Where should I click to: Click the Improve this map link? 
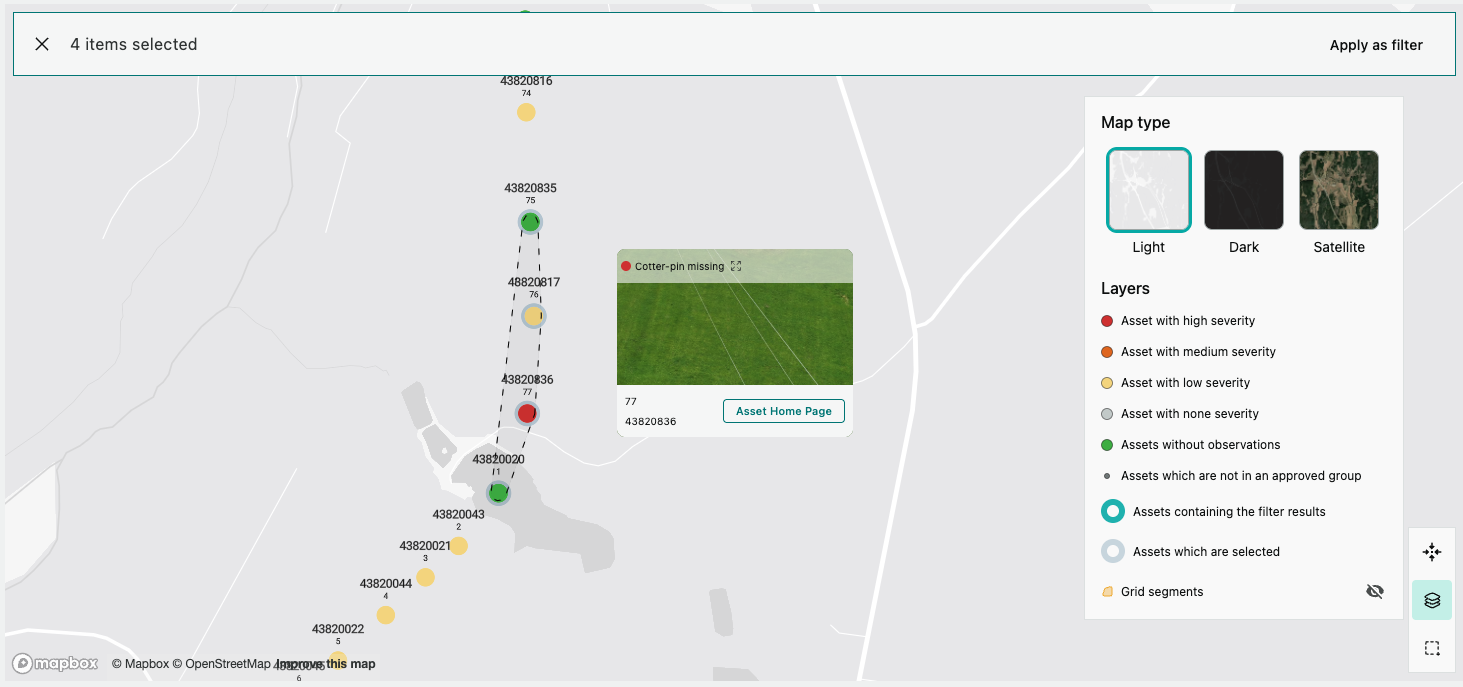[326, 664]
